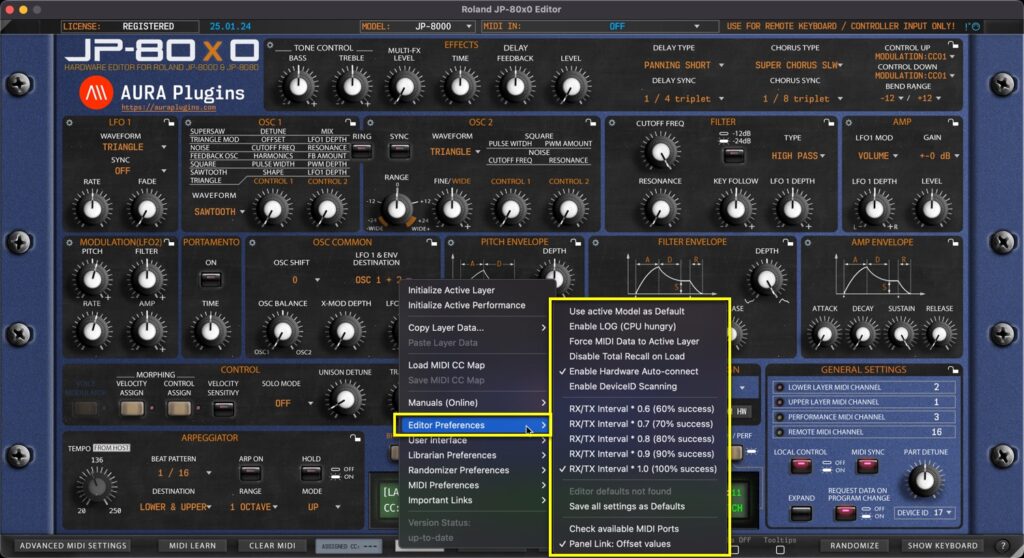Open the Effects section gear settings
The height and width of the screenshot is (558, 1024).
[270, 45]
